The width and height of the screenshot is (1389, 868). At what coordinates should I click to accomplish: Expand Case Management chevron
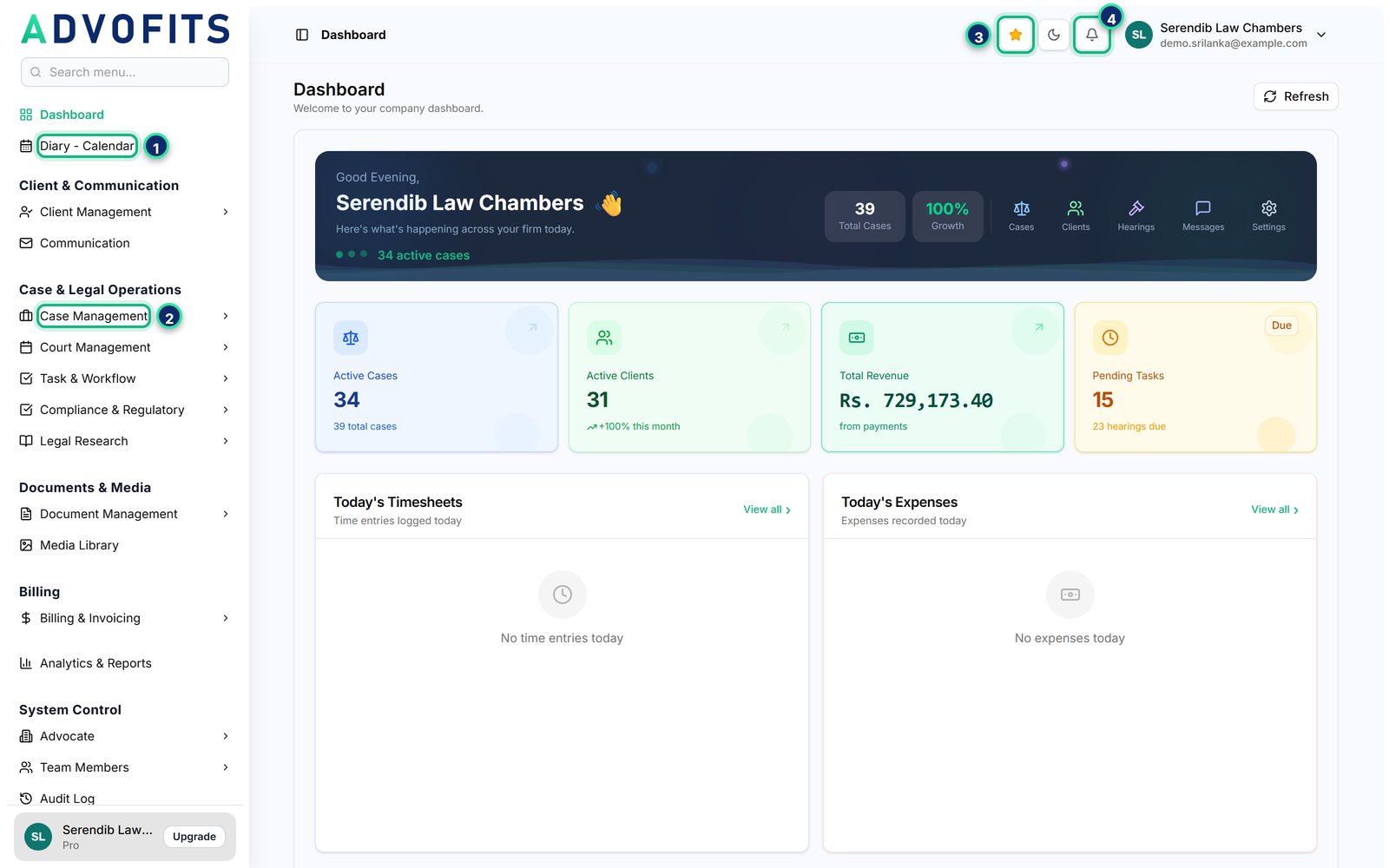click(226, 316)
